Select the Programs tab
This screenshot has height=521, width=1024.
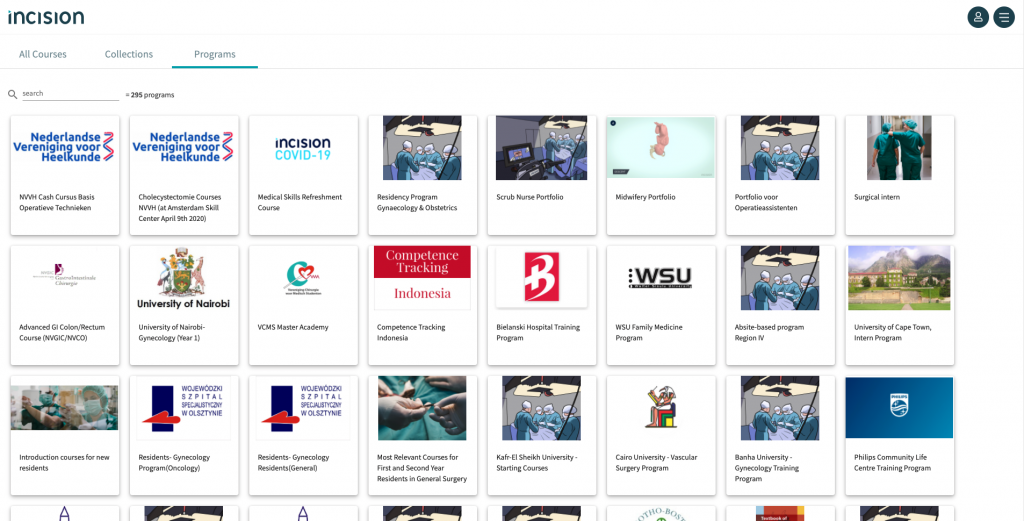point(215,54)
